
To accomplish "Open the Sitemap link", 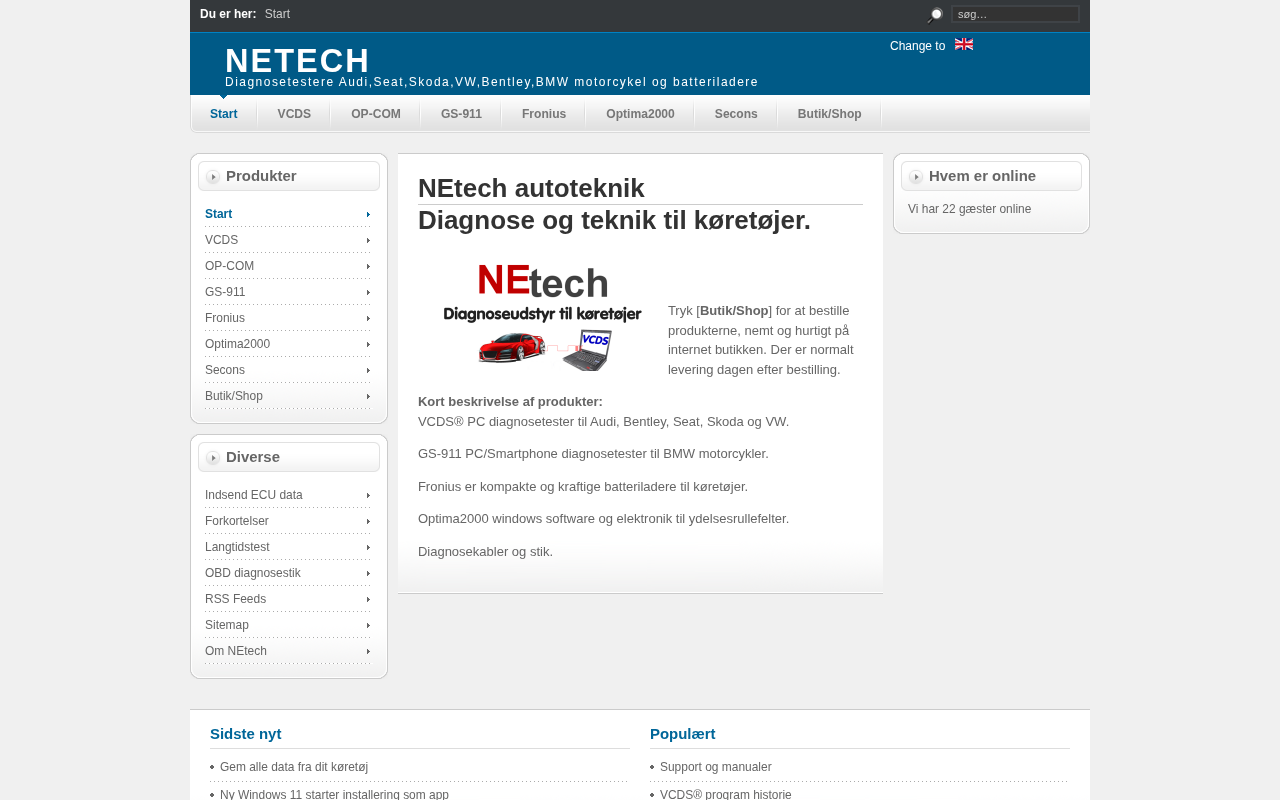I will point(288,625).
